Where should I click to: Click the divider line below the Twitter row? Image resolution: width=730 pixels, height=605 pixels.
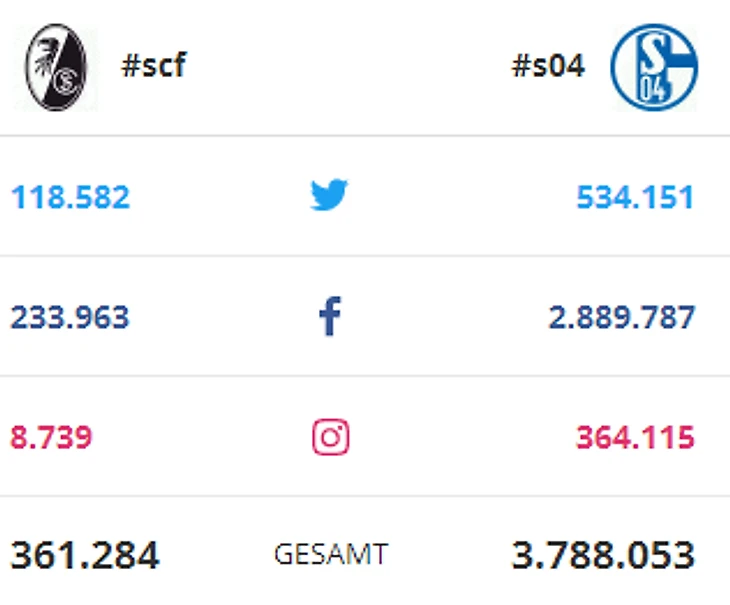[365, 256]
